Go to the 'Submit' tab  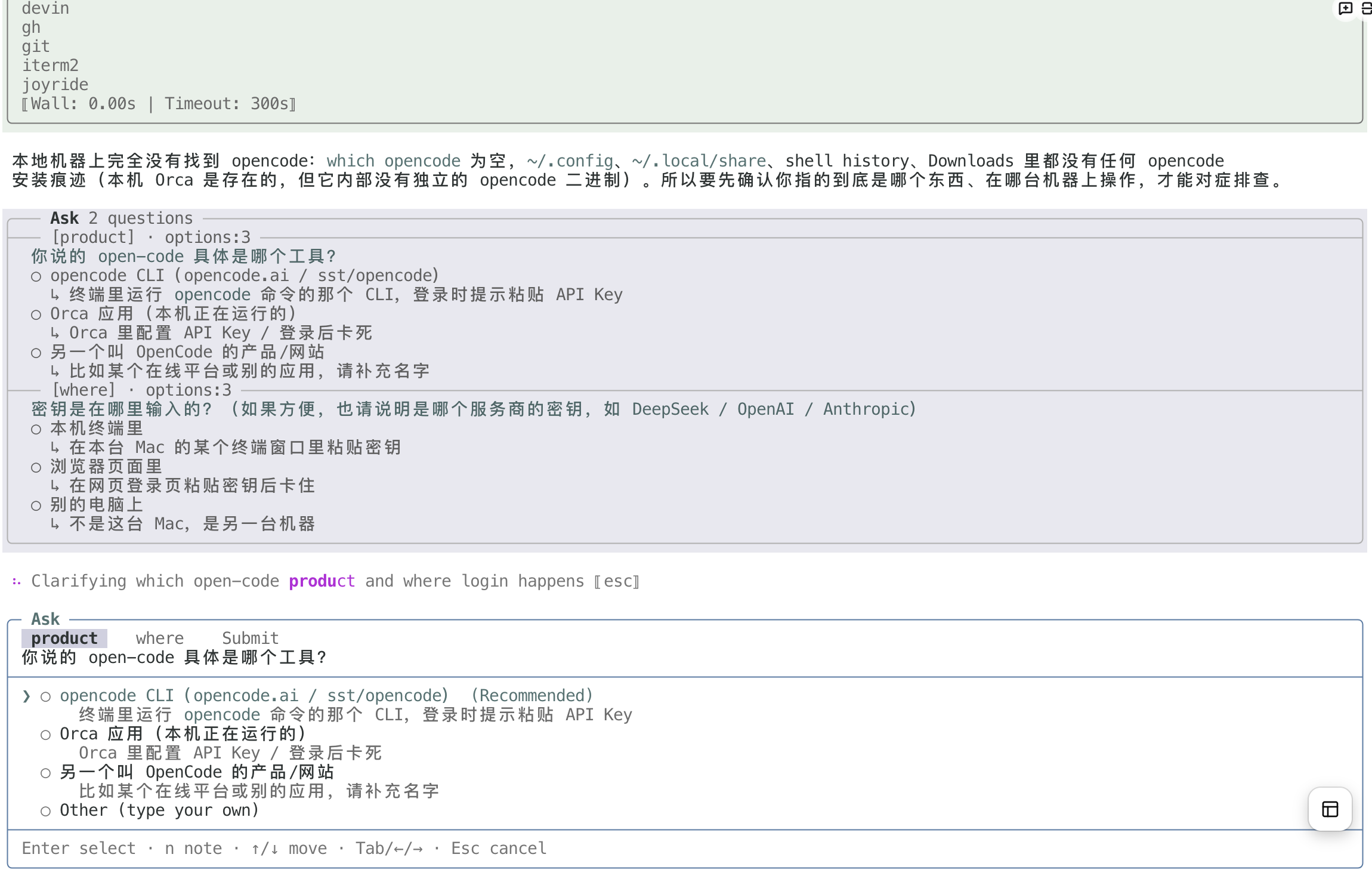(251, 638)
